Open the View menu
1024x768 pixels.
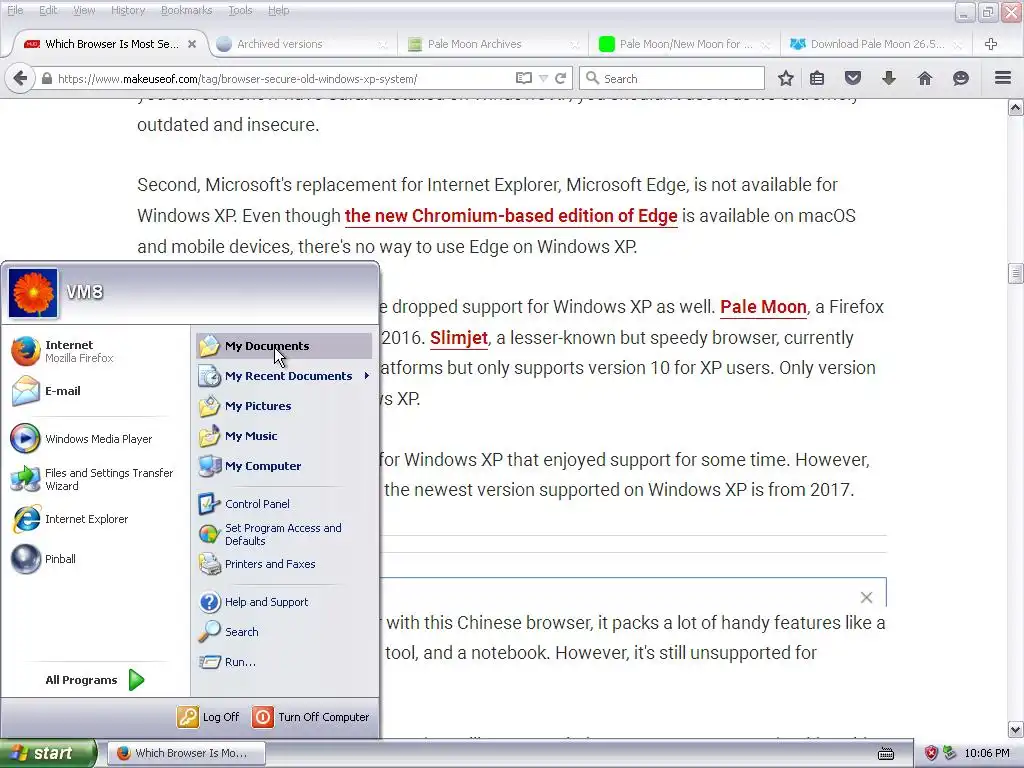pos(84,10)
